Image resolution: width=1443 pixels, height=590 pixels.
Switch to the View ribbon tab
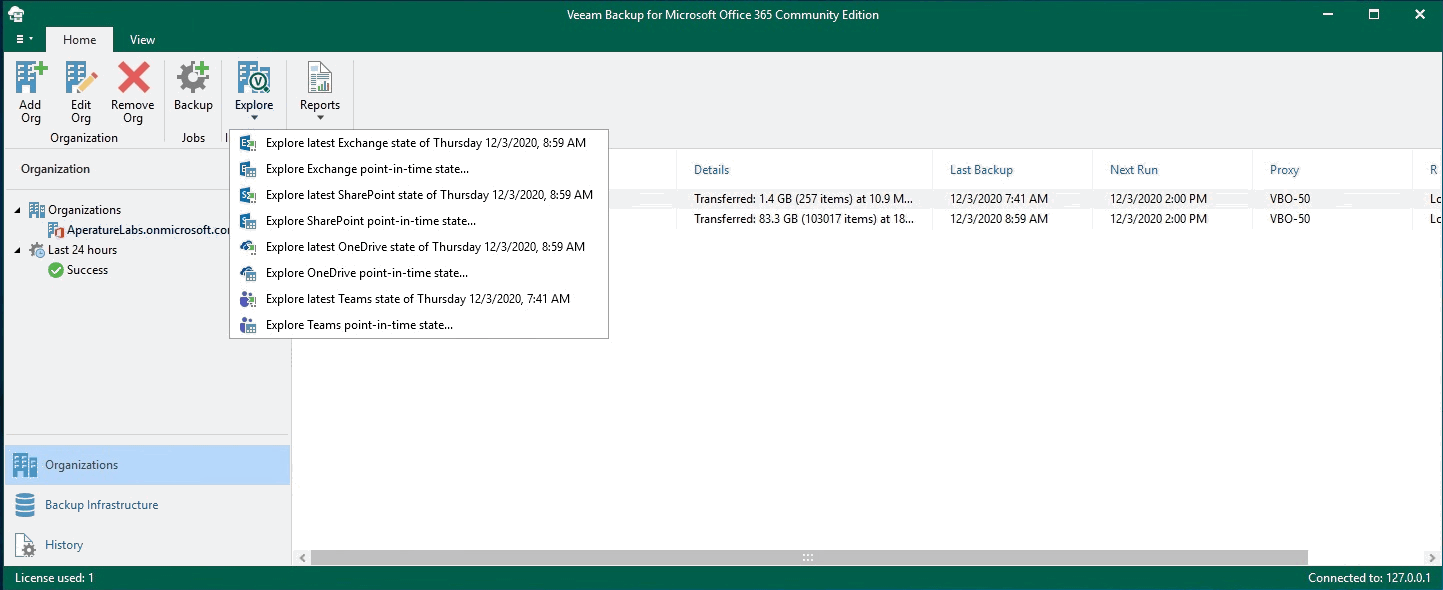[142, 40]
